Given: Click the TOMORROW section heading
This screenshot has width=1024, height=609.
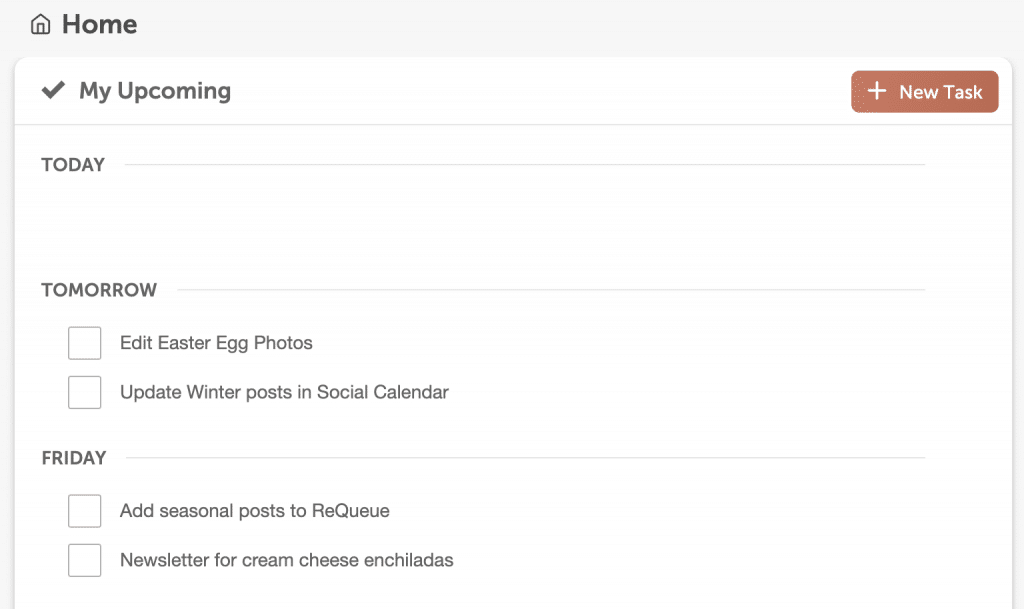Looking at the screenshot, I should (x=99, y=290).
